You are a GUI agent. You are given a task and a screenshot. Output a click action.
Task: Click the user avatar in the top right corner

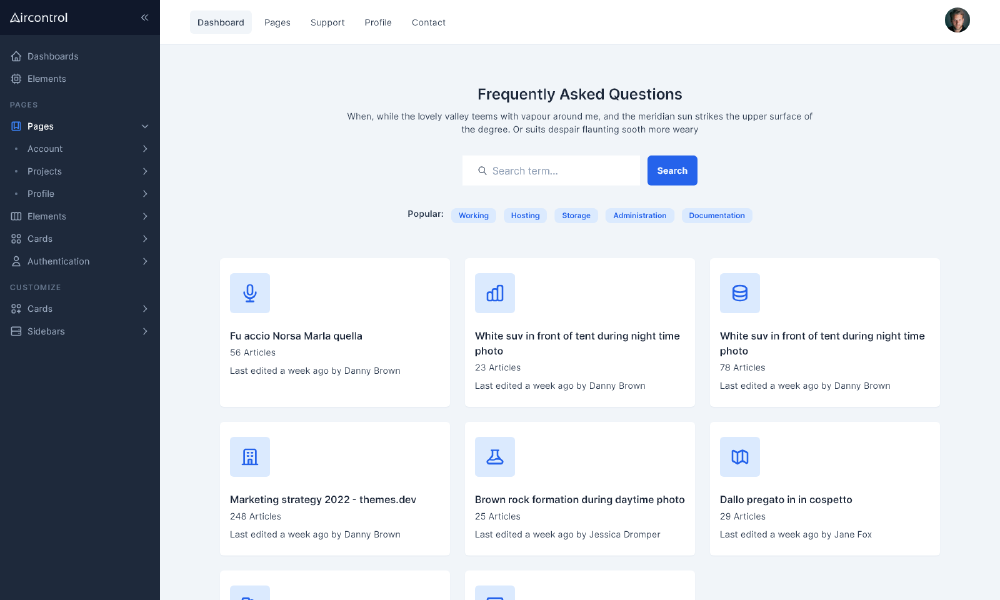pyautogui.click(x=957, y=19)
